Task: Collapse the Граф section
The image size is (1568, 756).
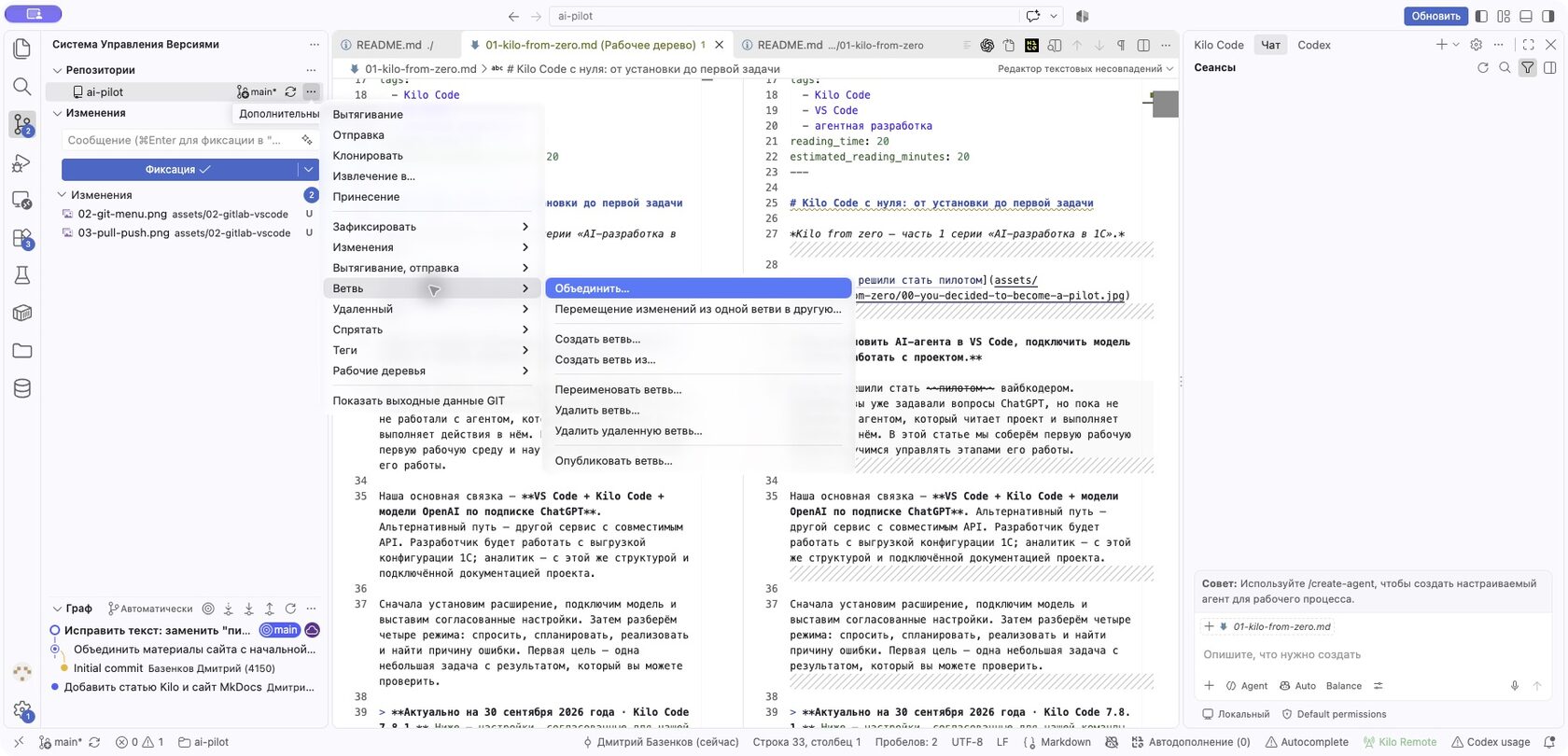Action: point(58,609)
